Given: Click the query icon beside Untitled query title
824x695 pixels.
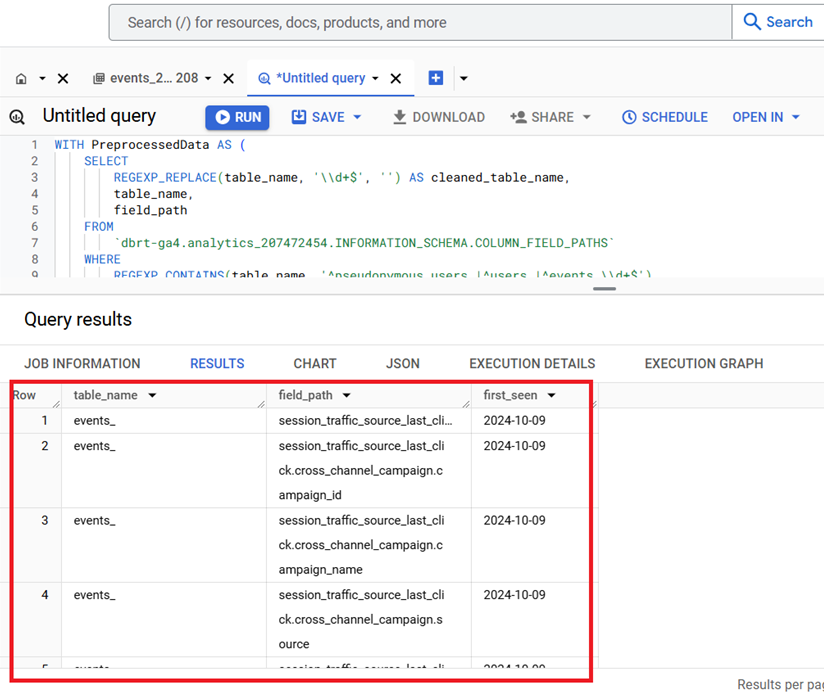Looking at the screenshot, I should click(17, 117).
